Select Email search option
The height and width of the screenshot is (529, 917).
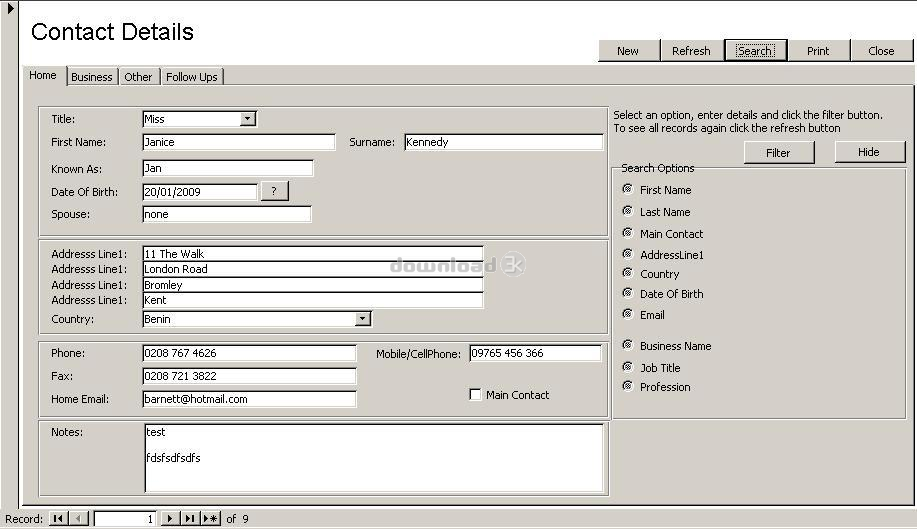click(627, 314)
